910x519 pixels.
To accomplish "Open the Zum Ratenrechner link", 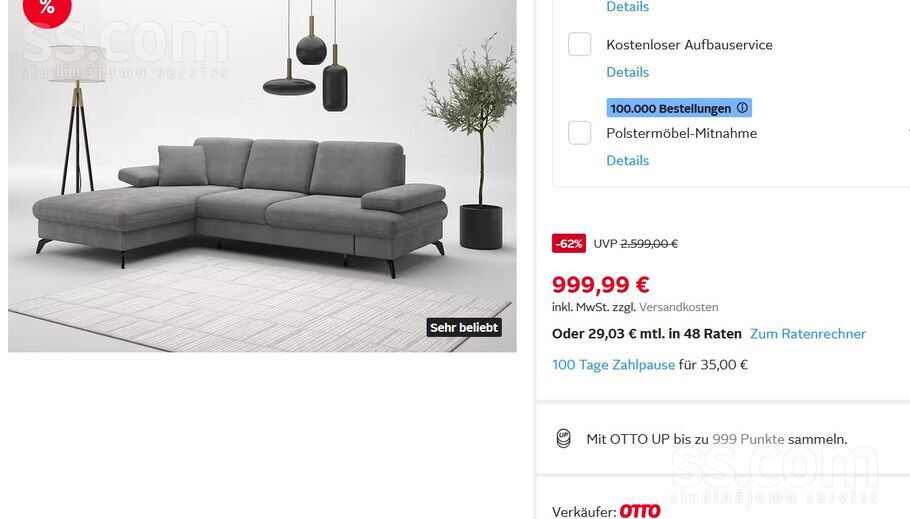I will click(808, 334).
